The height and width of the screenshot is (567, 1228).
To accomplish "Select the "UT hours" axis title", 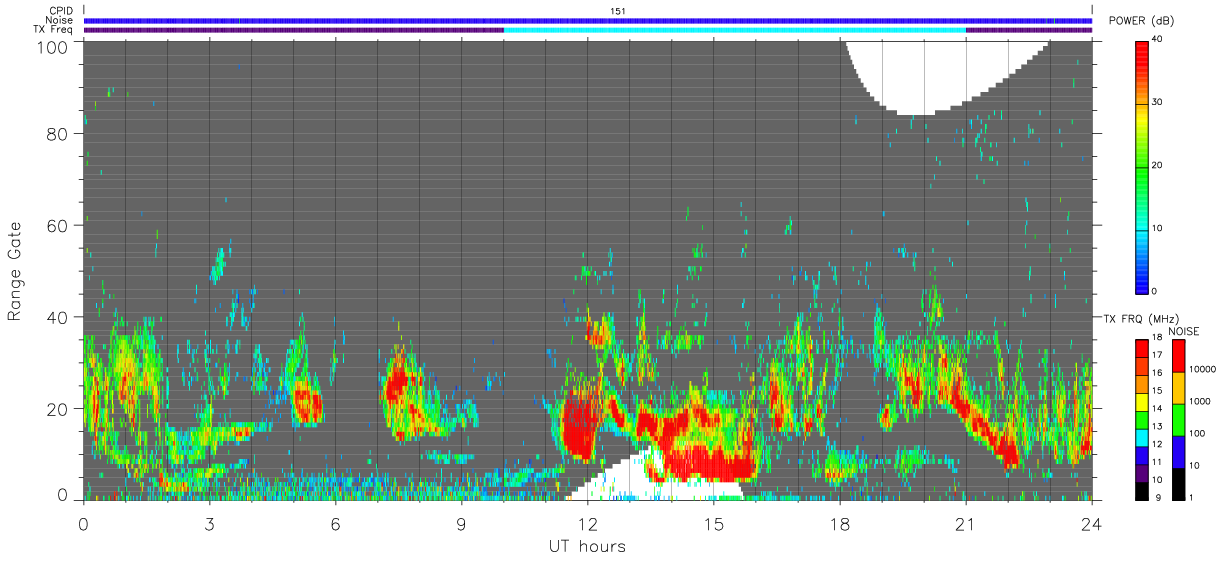I will 587,547.
